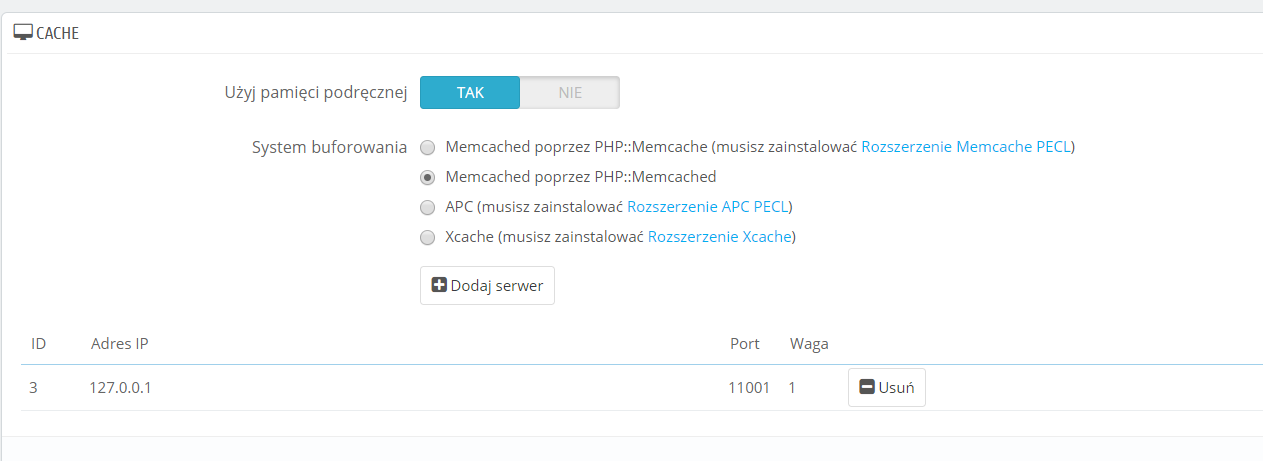Enable cache with the TAK switch
Viewport: 1263px width, 461px height.
470,93
